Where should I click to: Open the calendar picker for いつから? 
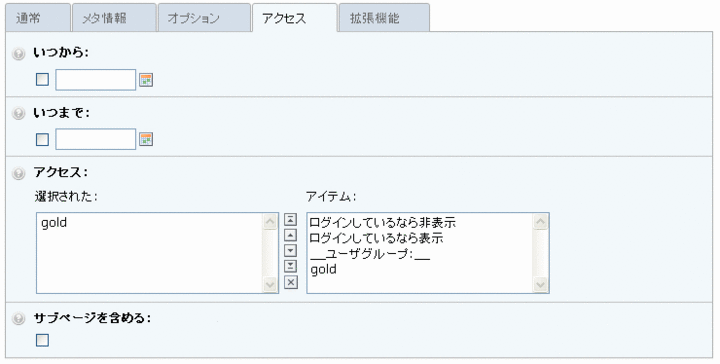[x=146, y=80]
